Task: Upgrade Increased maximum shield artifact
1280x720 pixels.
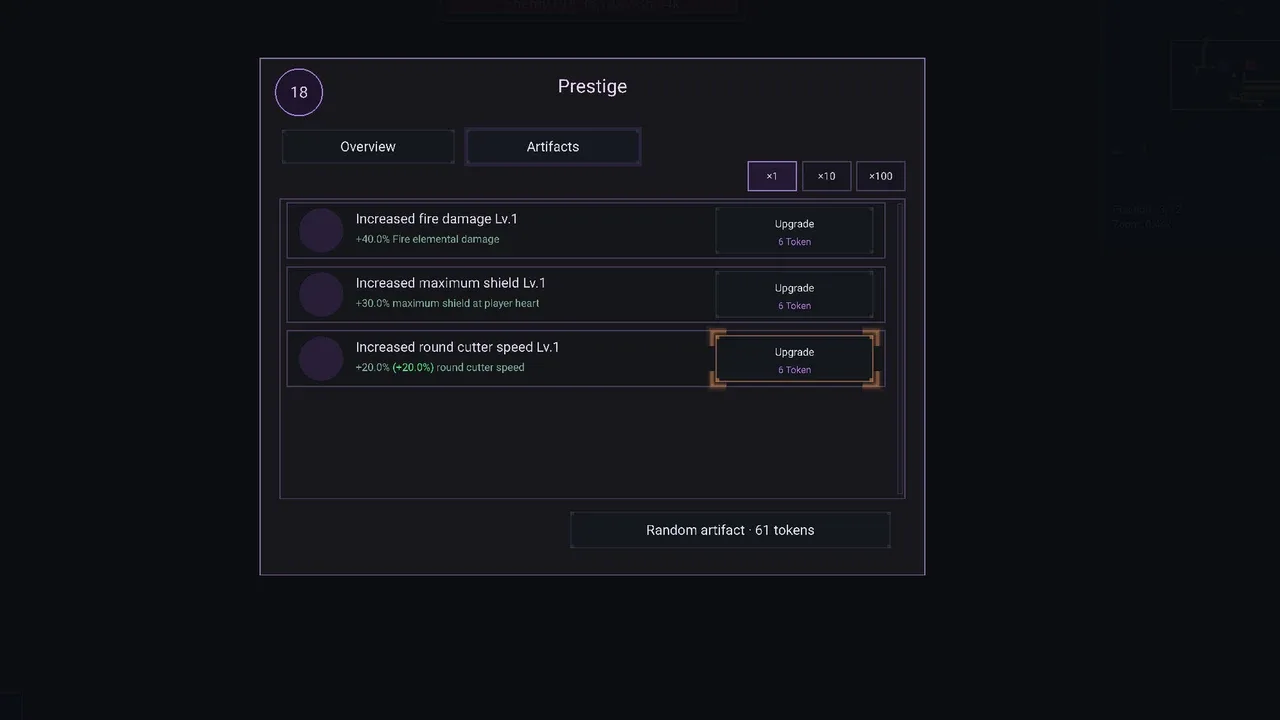Action: [x=794, y=295]
